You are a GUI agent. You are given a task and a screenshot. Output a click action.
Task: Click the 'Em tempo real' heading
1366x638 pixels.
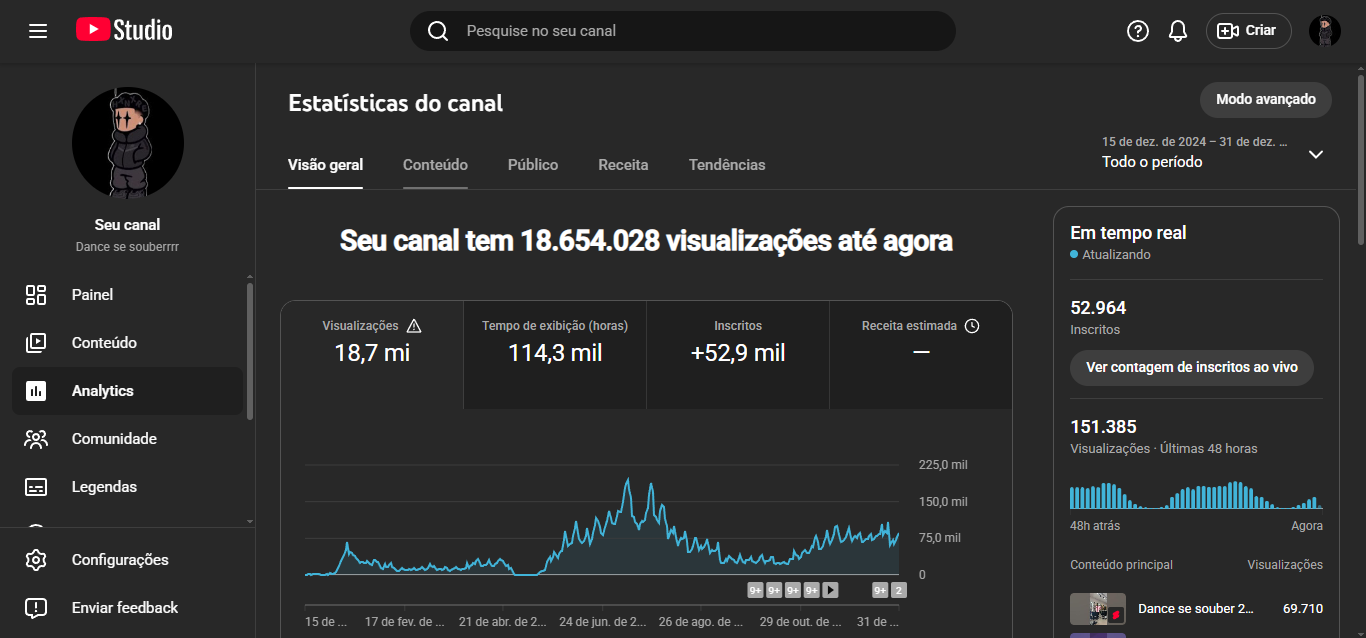1128,233
